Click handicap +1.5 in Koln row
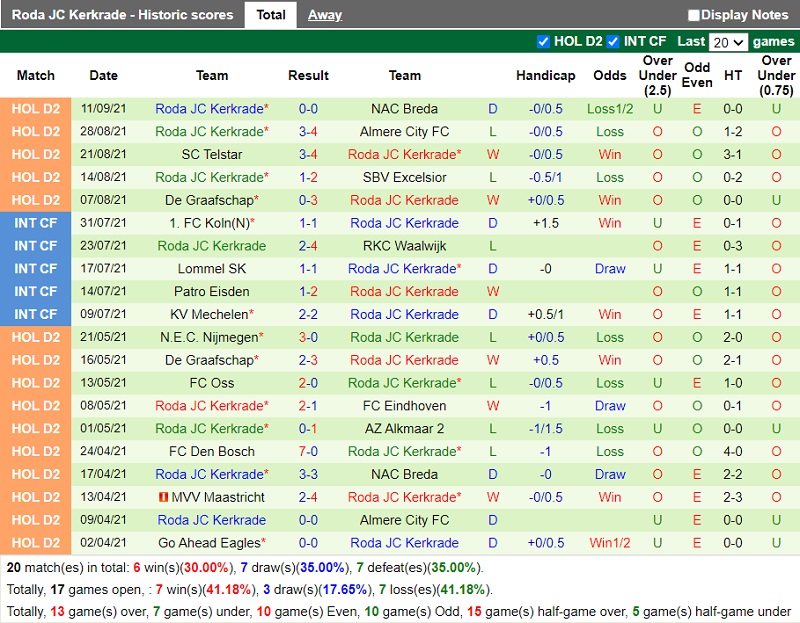 pos(545,223)
